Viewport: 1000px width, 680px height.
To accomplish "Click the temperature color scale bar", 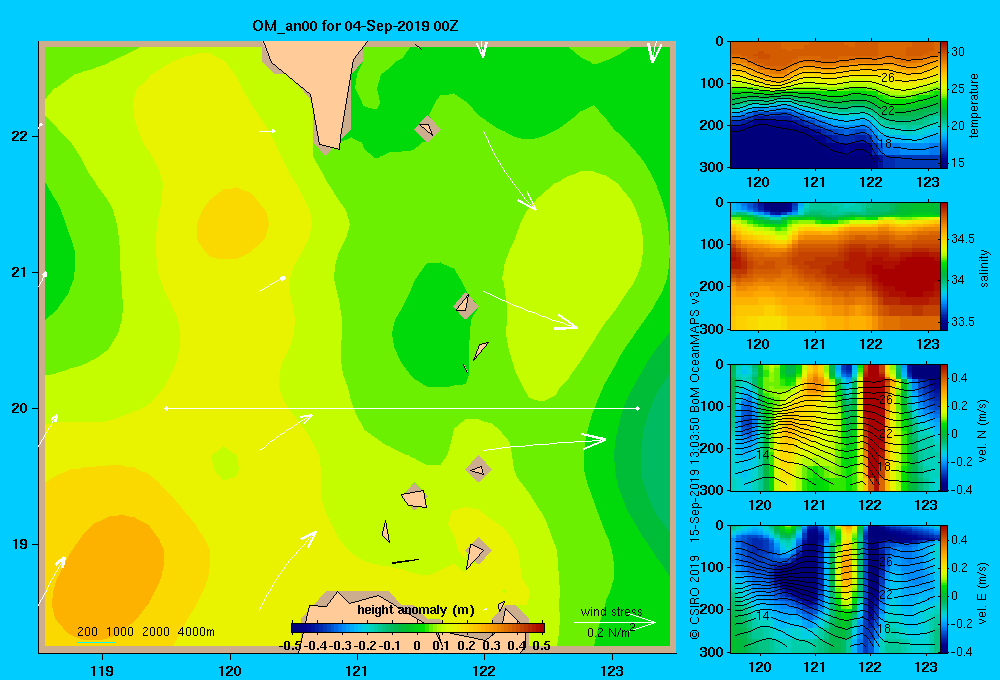I will [944, 105].
